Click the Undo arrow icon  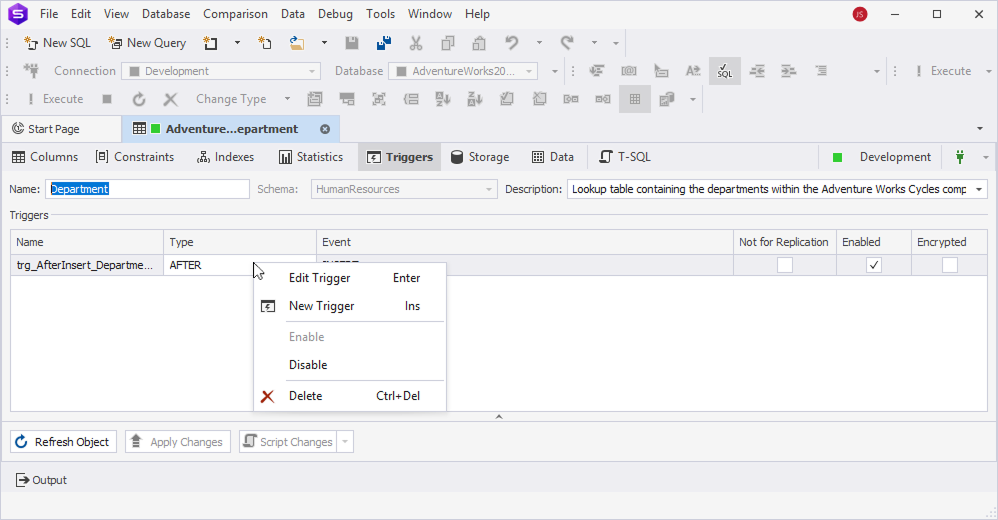pos(512,43)
